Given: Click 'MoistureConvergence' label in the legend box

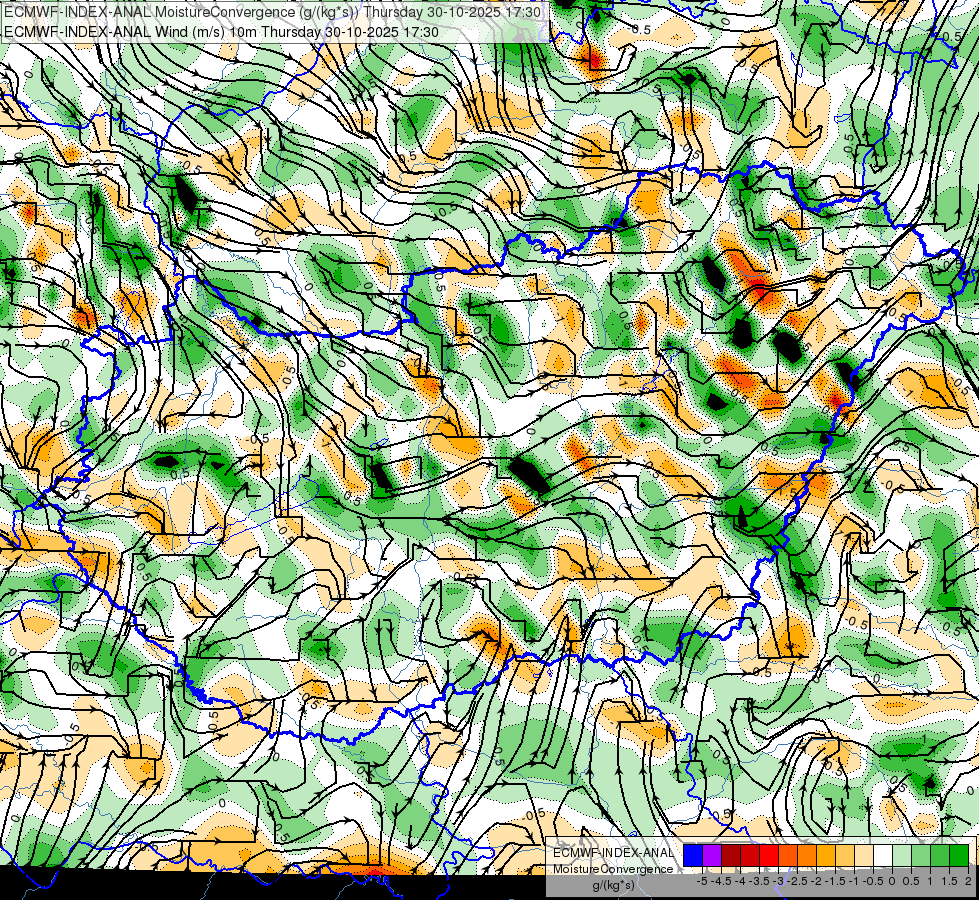Looking at the screenshot, I should (613, 869).
